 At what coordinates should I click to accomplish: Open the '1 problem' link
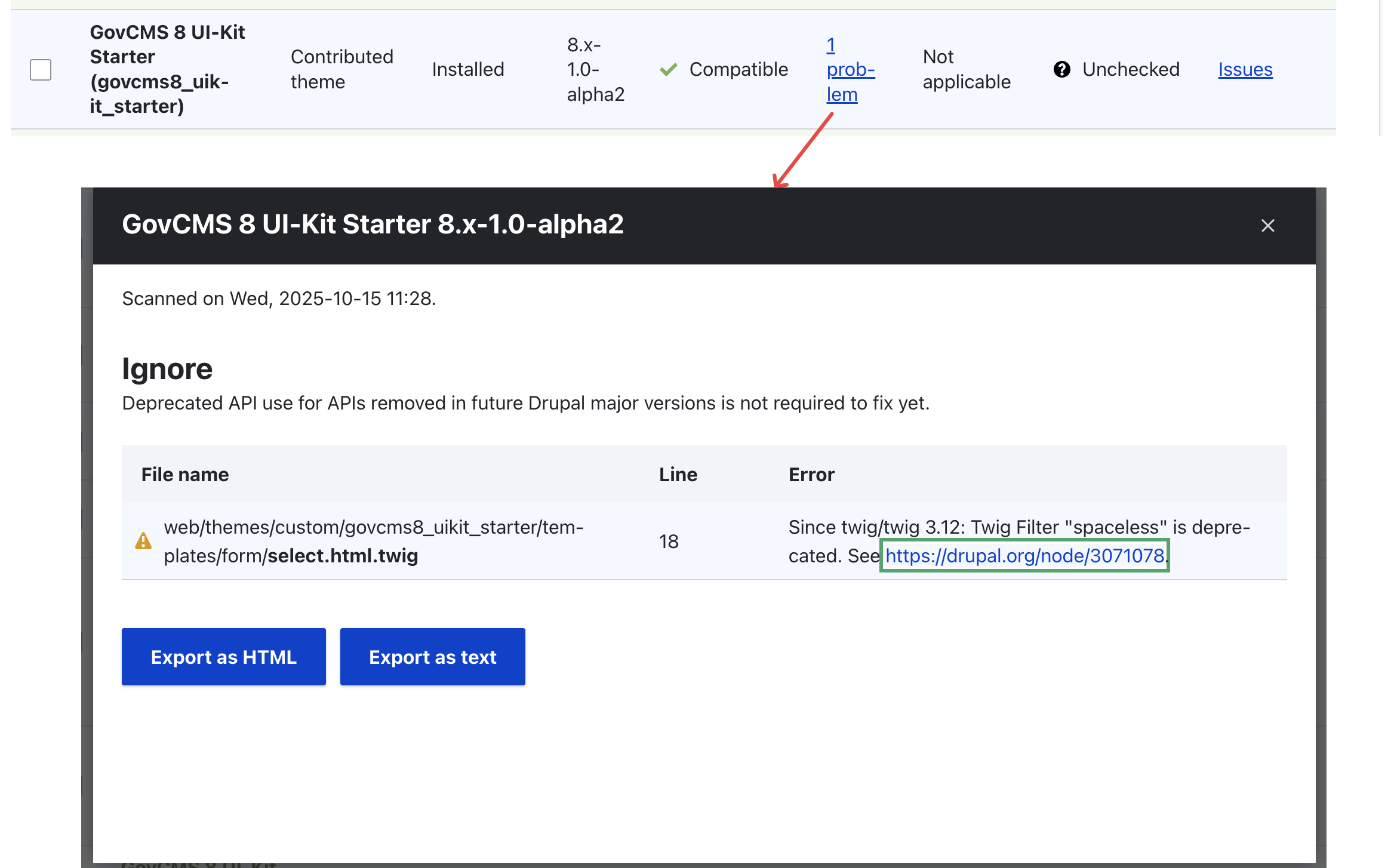coord(850,70)
